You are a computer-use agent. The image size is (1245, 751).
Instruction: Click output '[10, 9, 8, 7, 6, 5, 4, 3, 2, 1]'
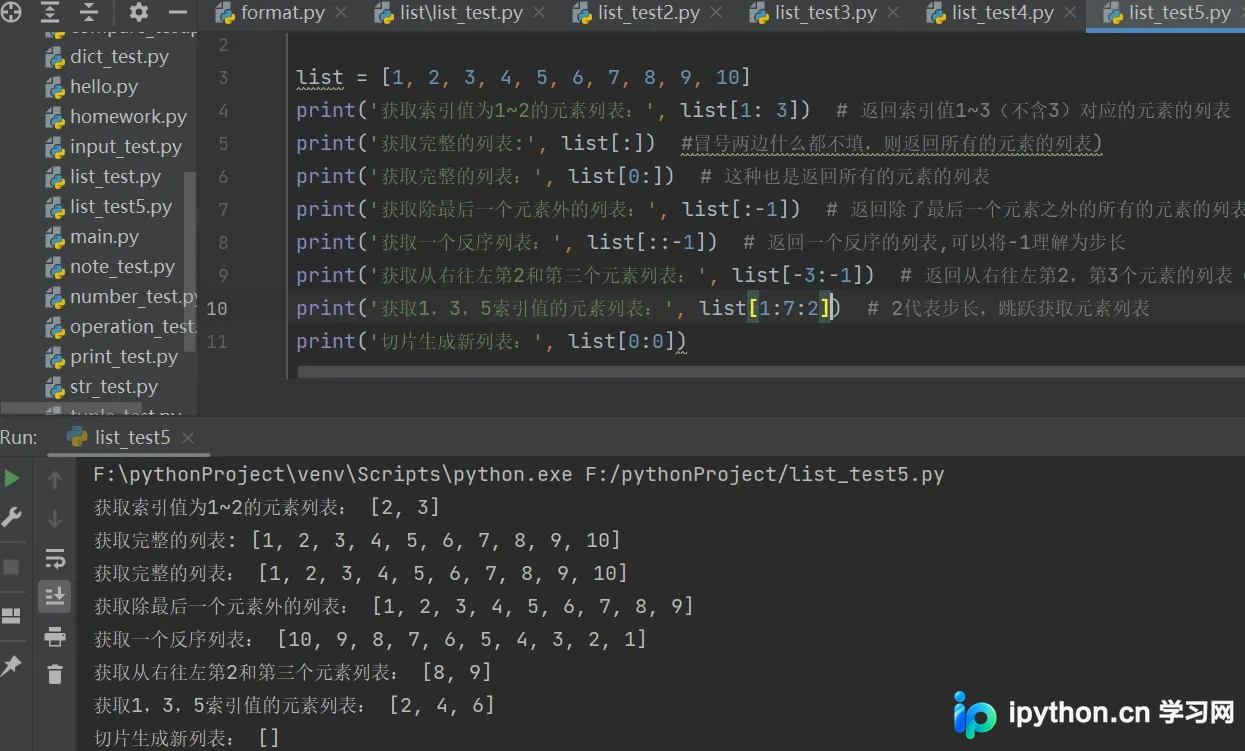tap(462, 639)
